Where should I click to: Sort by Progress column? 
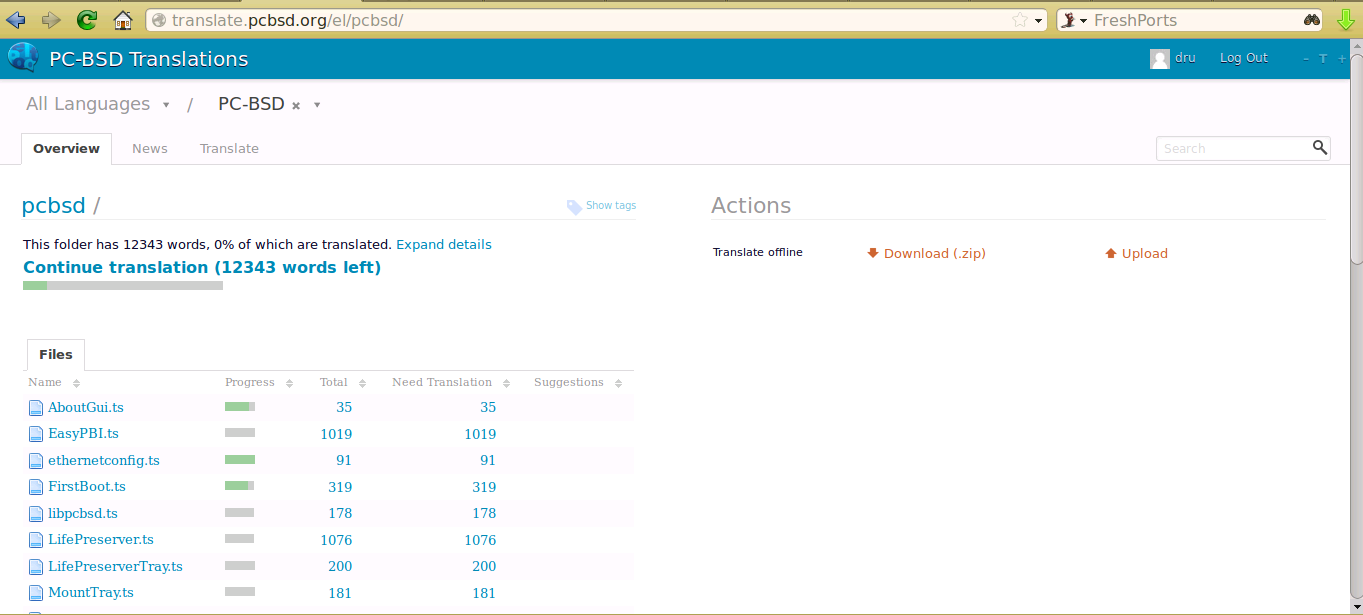(x=258, y=382)
